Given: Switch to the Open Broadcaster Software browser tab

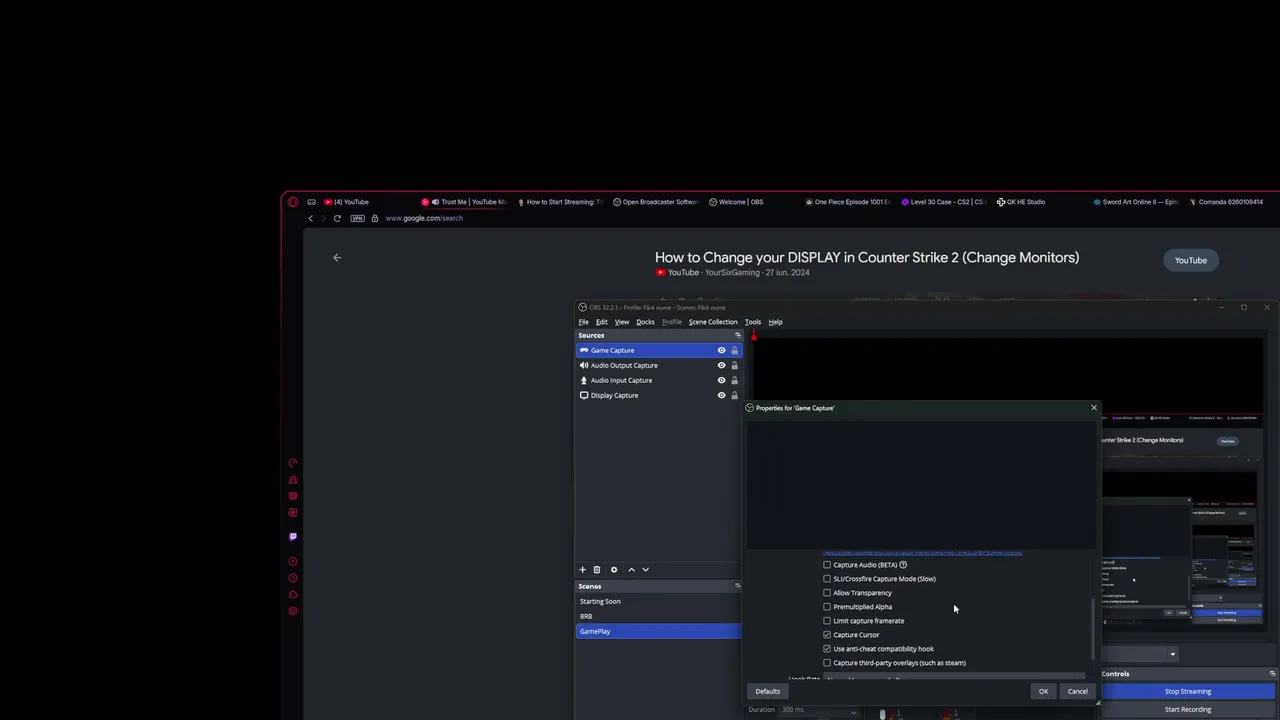Looking at the screenshot, I should pyautogui.click(x=655, y=202).
